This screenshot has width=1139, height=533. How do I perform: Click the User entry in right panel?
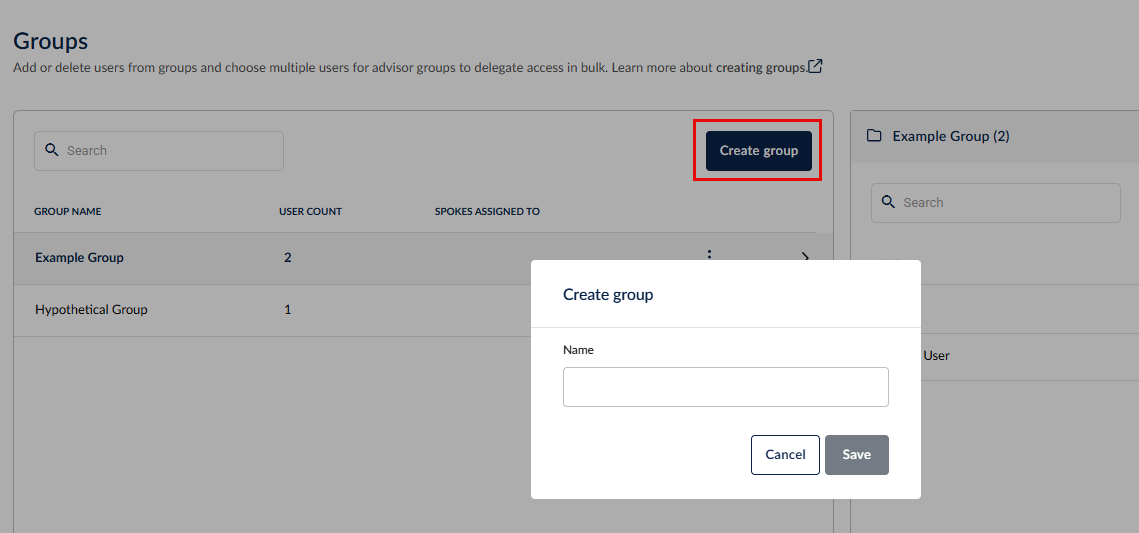tap(937, 356)
